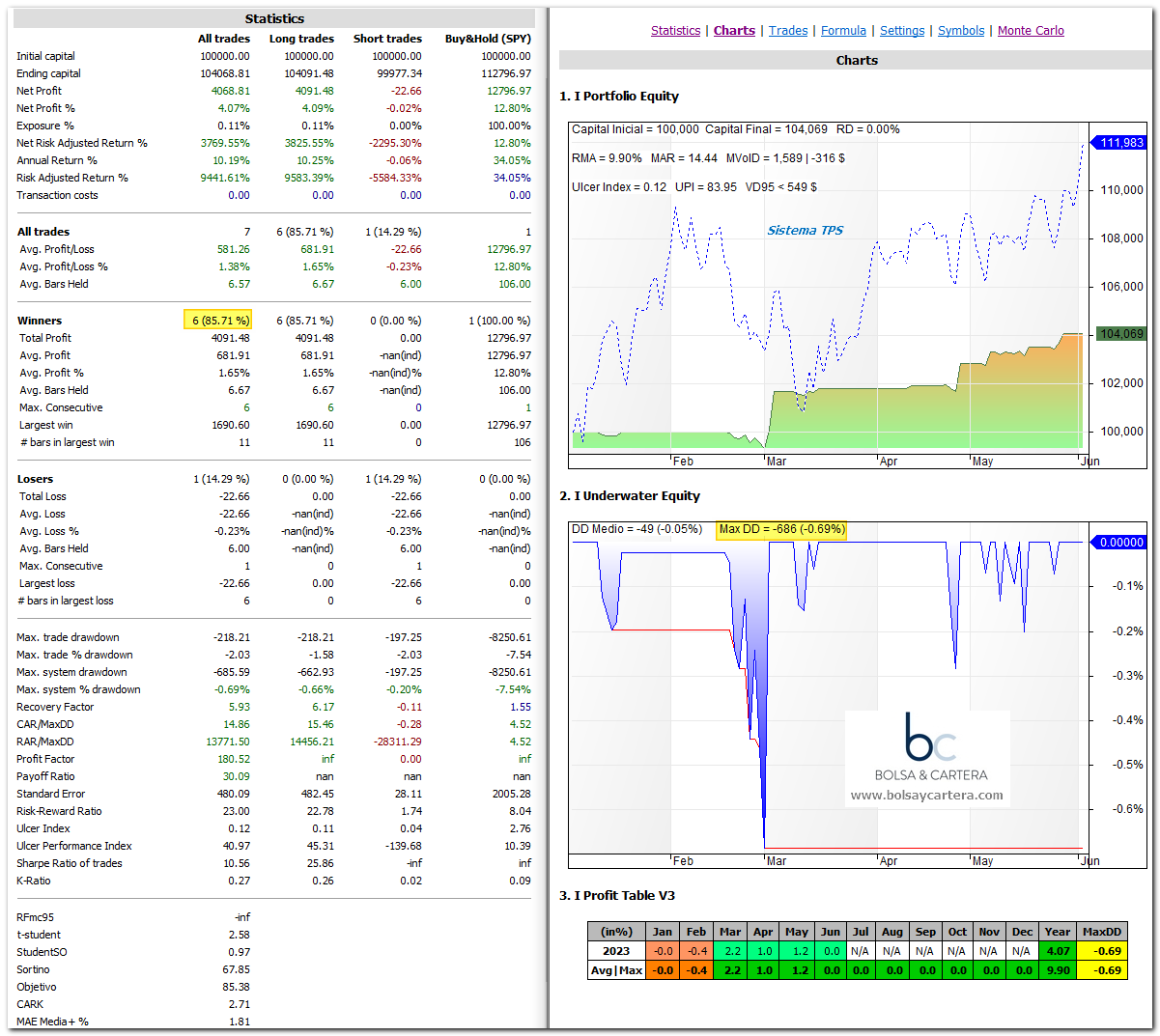Select the Sortino value 67.85

tap(237, 969)
